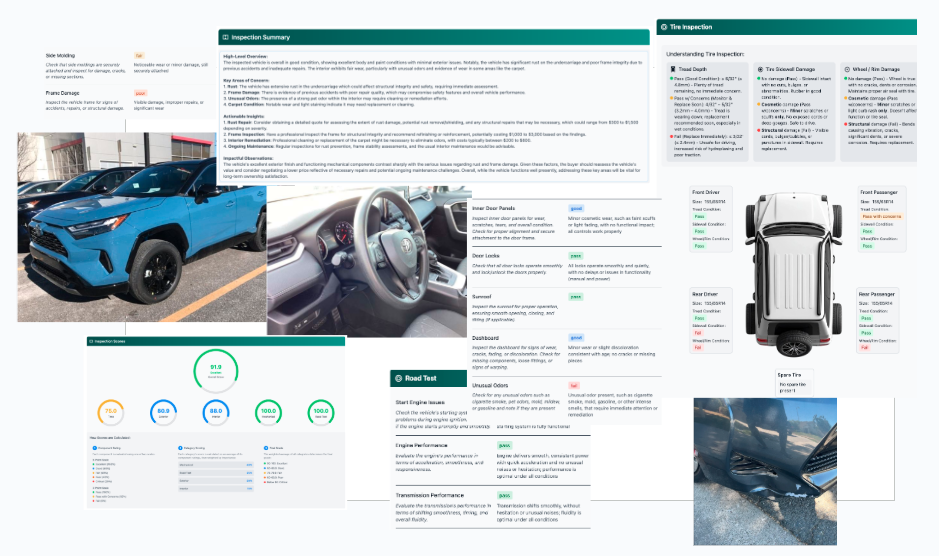
Task: Click the Category Scoring info icon
Action: coord(180,448)
